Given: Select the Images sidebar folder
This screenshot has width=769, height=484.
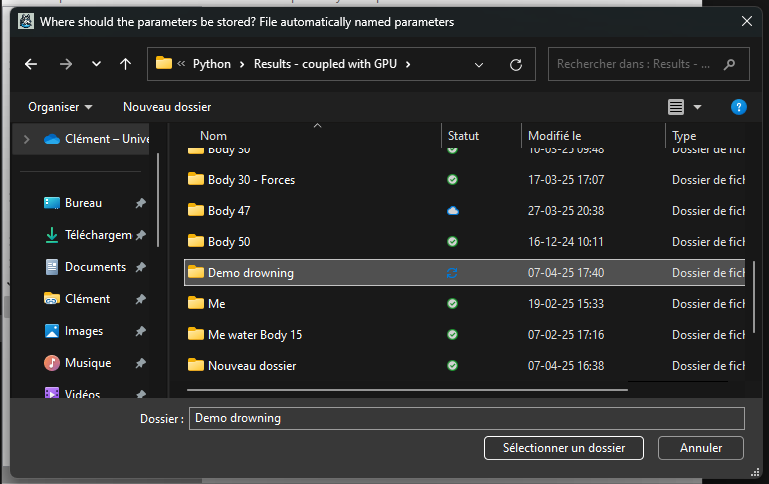Looking at the screenshot, I should pyautogui.click(x=84, y=331).
